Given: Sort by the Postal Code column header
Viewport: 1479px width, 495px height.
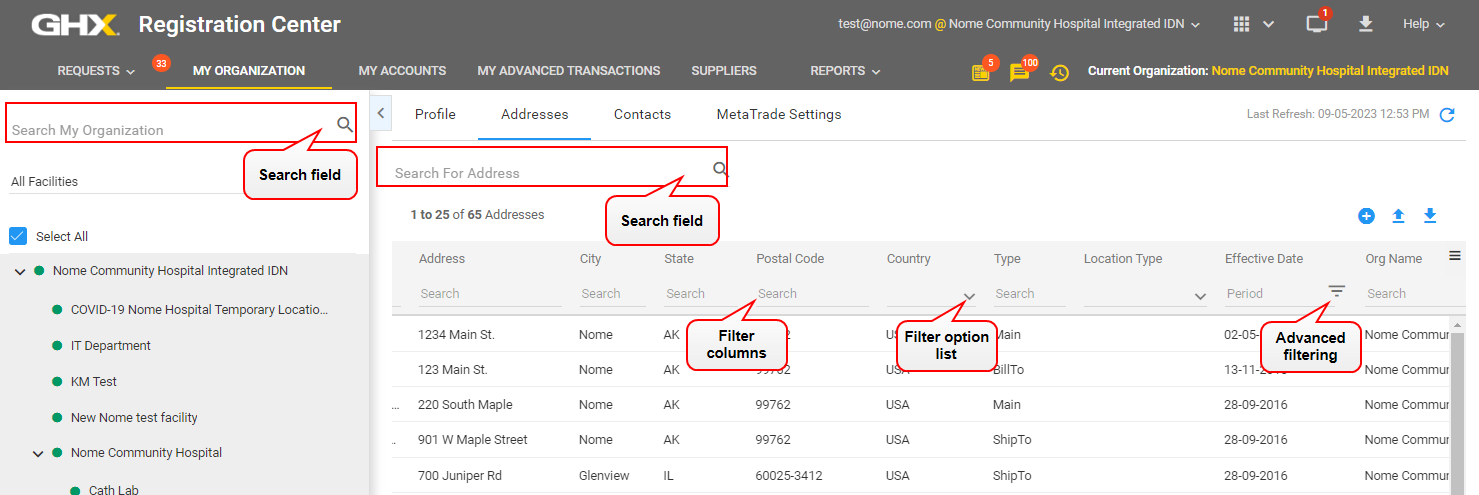Looking at the screenshot, I should (790, 258).
